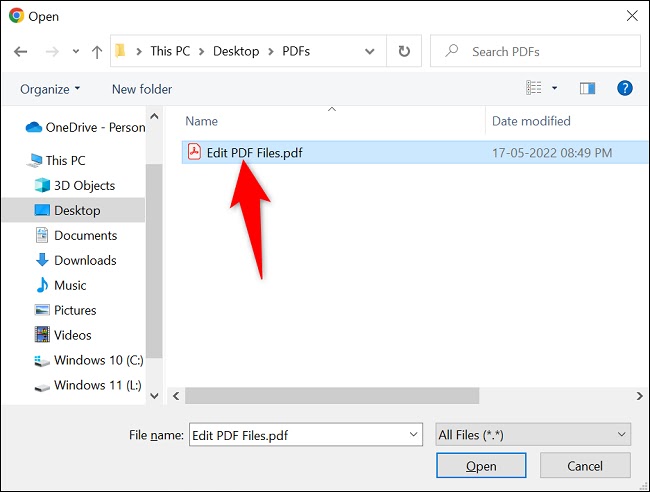
Task: Select This PC in the navigation pane
Action: point(56,160)
